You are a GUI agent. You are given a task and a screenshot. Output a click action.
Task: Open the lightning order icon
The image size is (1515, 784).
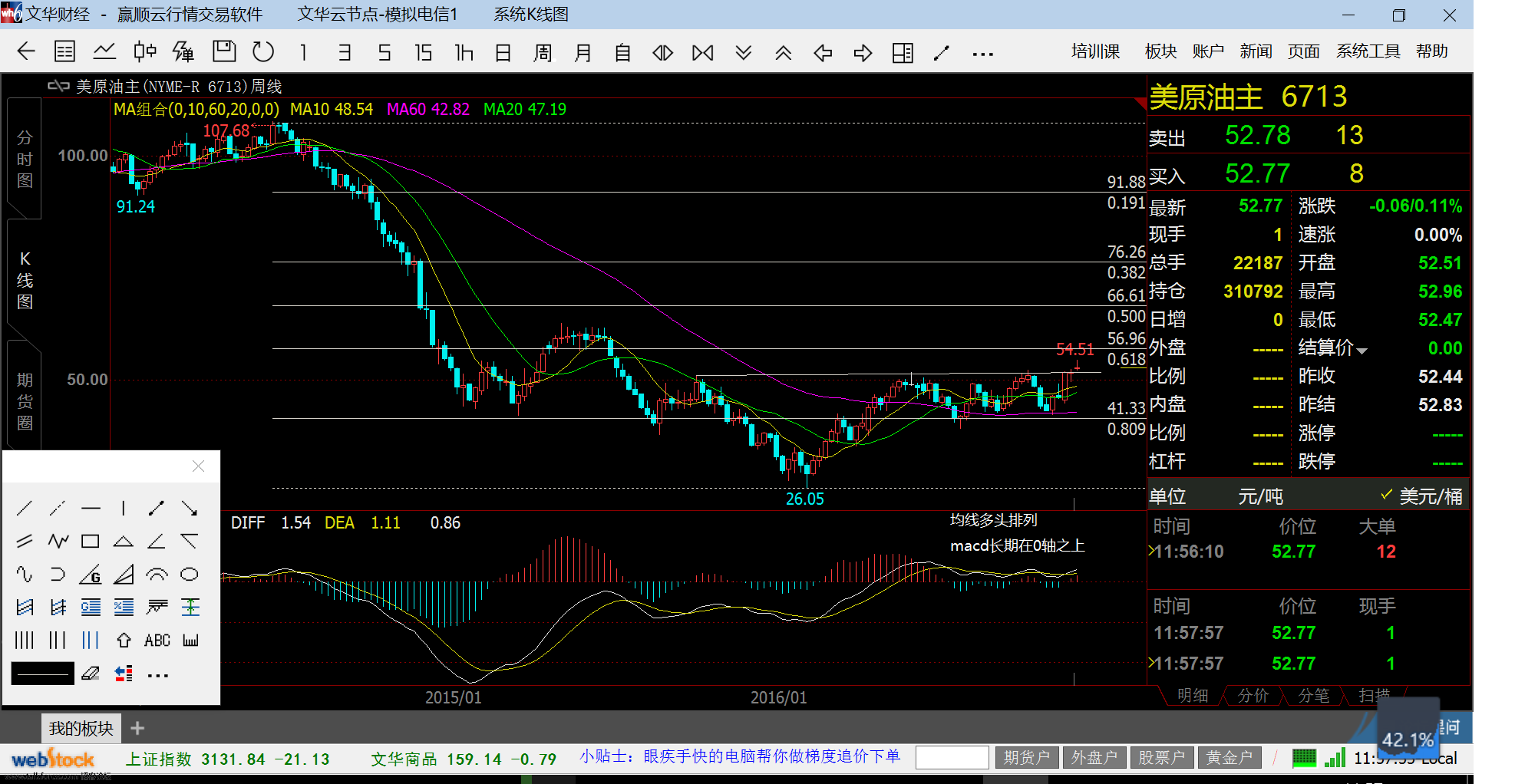(183, 52)
